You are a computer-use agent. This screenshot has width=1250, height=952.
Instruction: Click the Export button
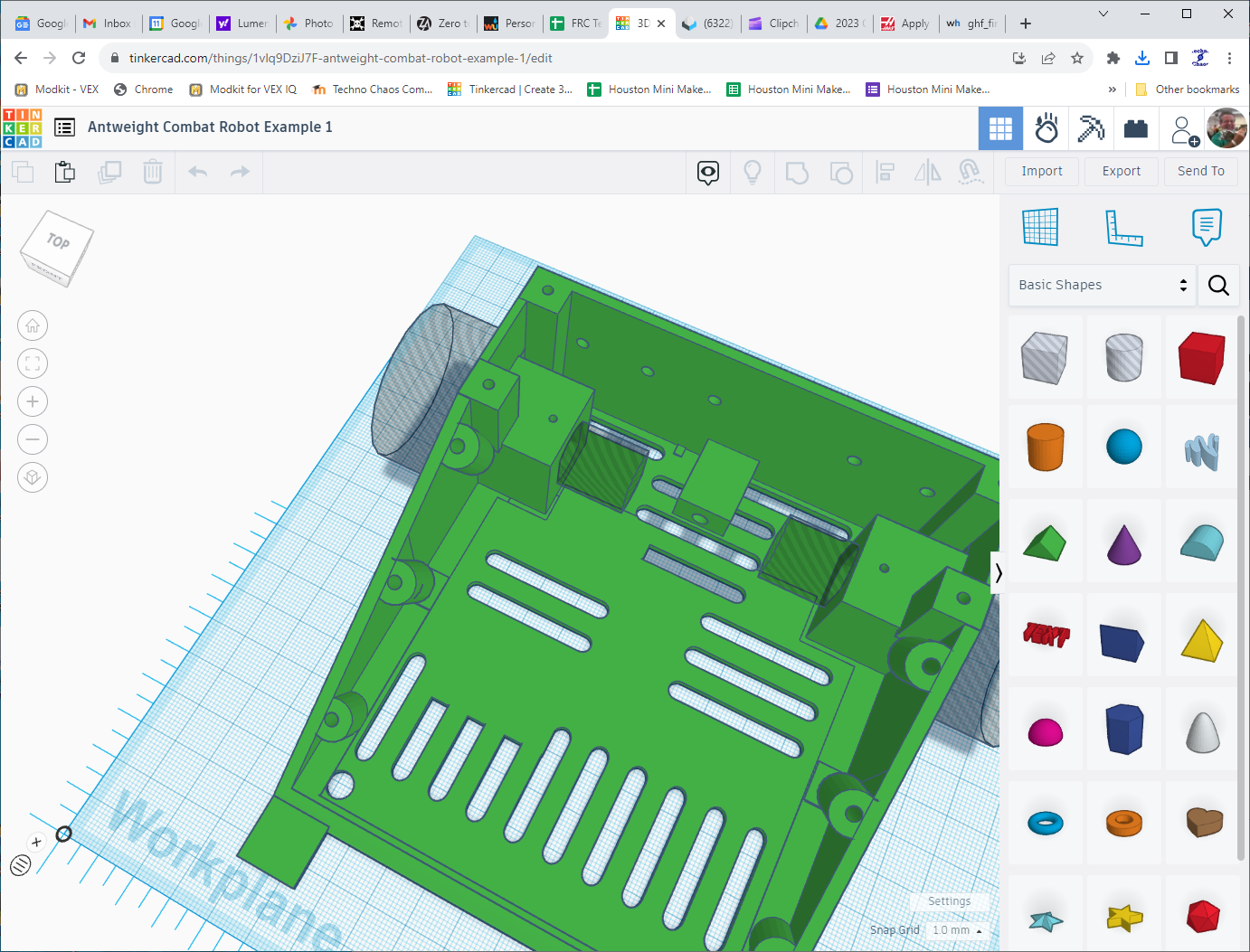pyautogui.click(x=1121, y=171)
